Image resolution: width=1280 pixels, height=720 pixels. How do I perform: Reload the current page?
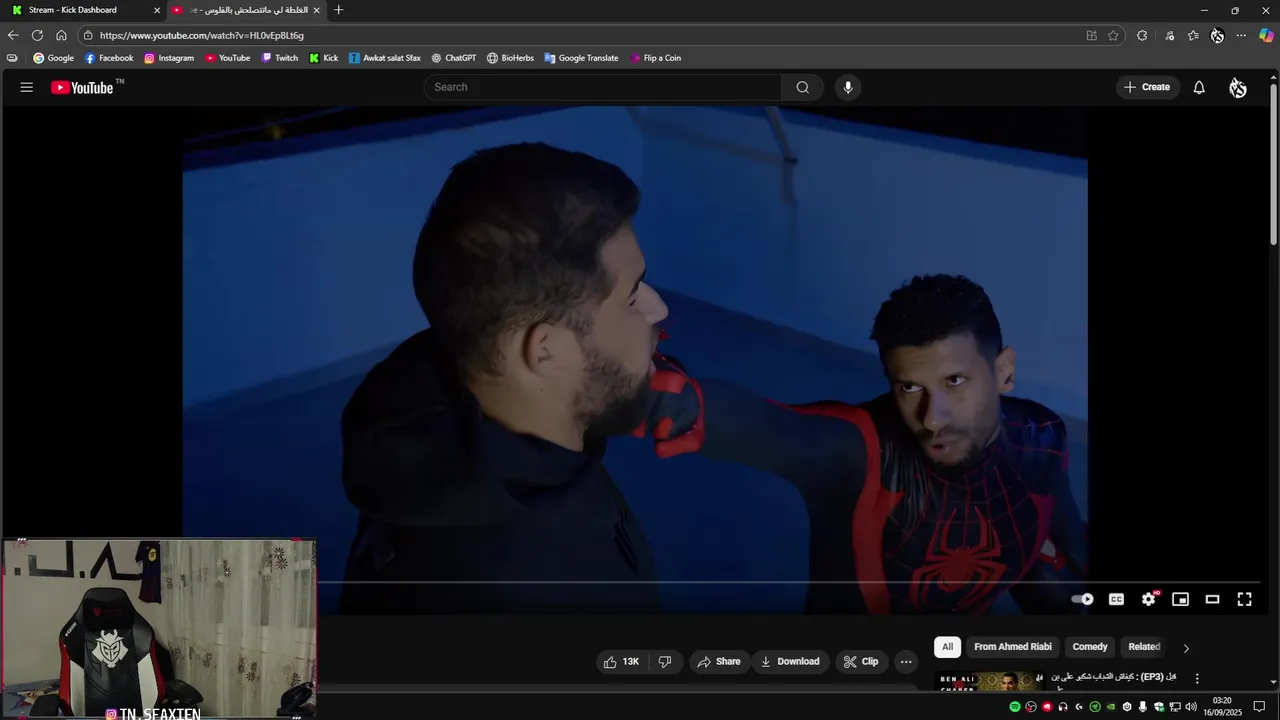(37, 35)
